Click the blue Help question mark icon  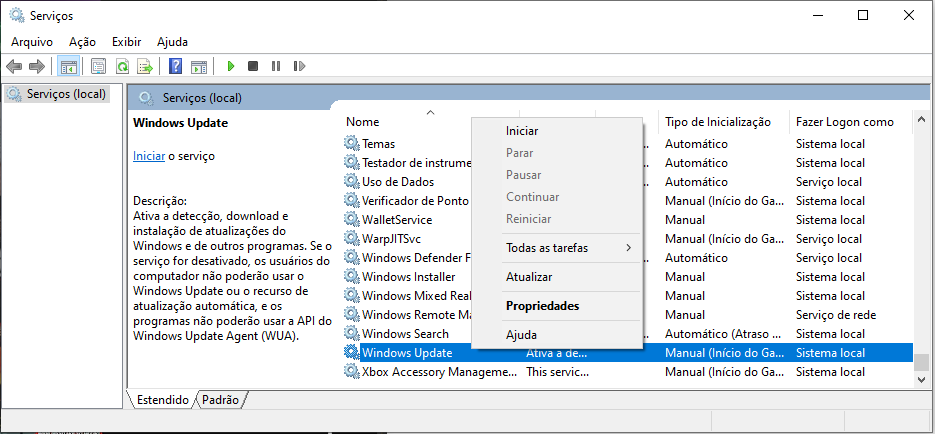175,66
